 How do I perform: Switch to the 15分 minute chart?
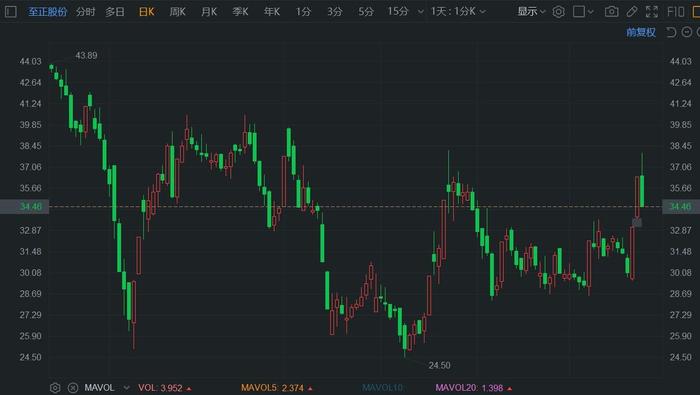pos(398,12)
